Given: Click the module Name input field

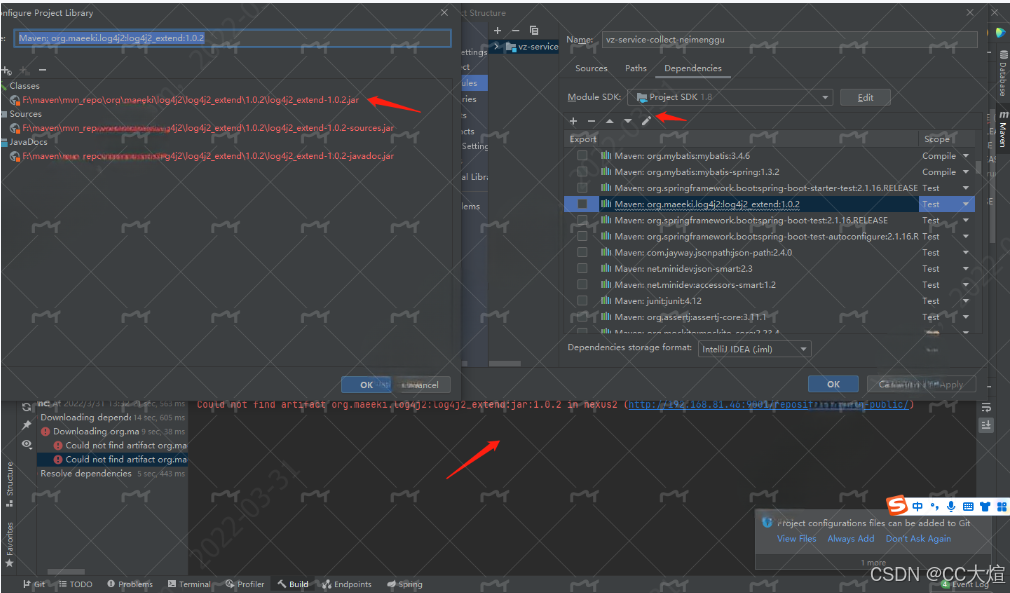Looking at the screenshot, I should click(x=789, y=39).
